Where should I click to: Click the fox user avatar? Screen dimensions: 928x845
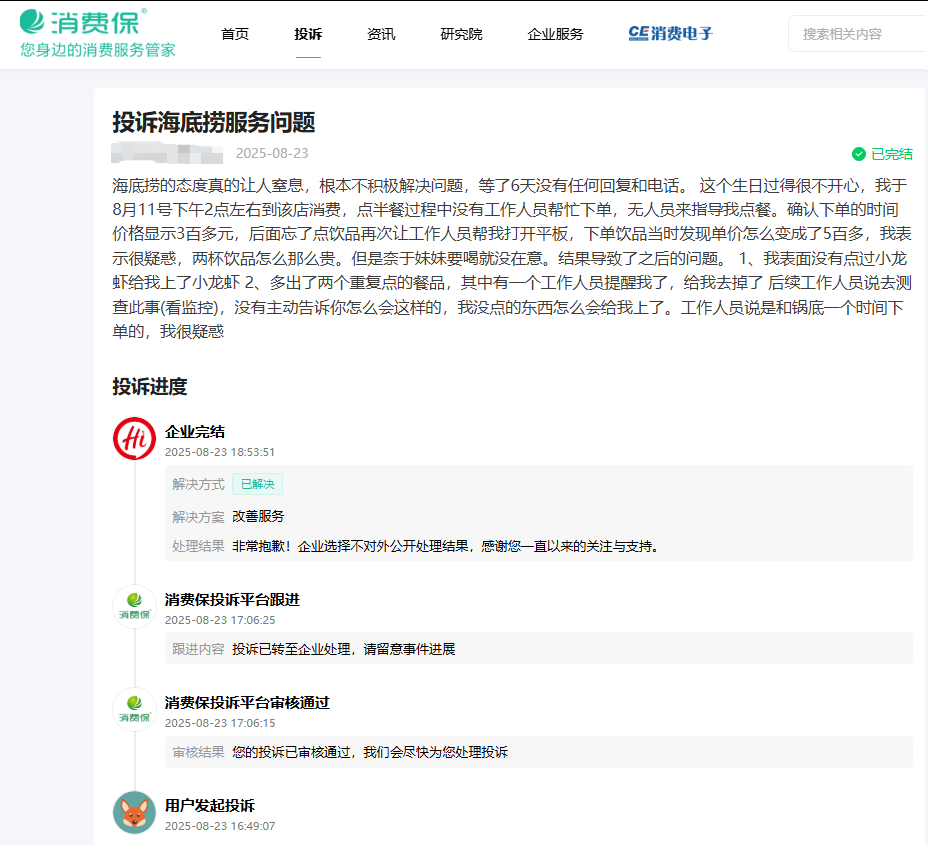pos(134,812)
